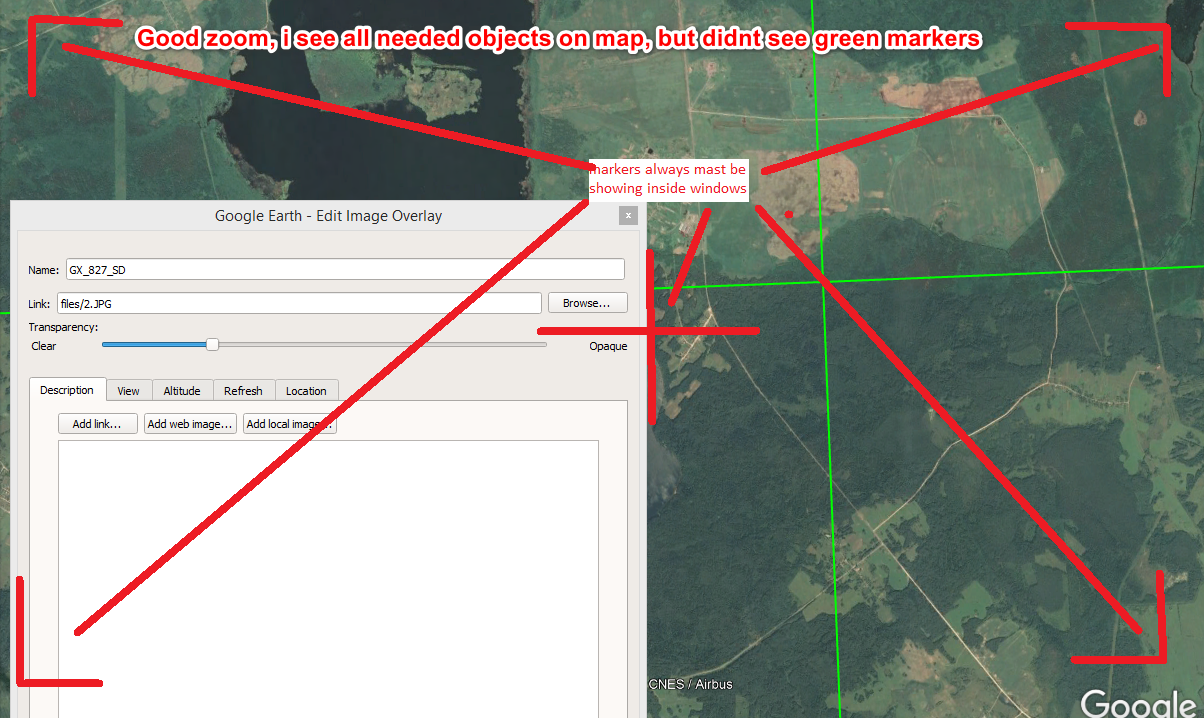Close the Edit Image Overlay dialog

pyautogui.click(x=628, y=215)
